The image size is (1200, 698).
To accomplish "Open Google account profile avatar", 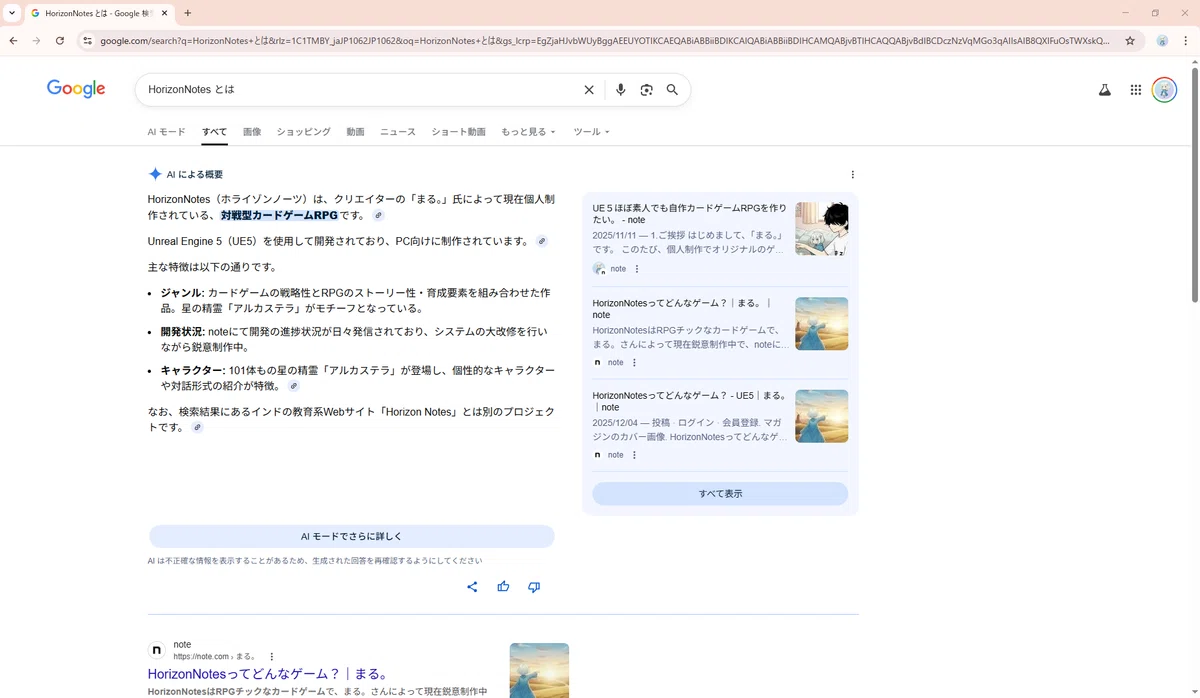I will point(1164,90).
